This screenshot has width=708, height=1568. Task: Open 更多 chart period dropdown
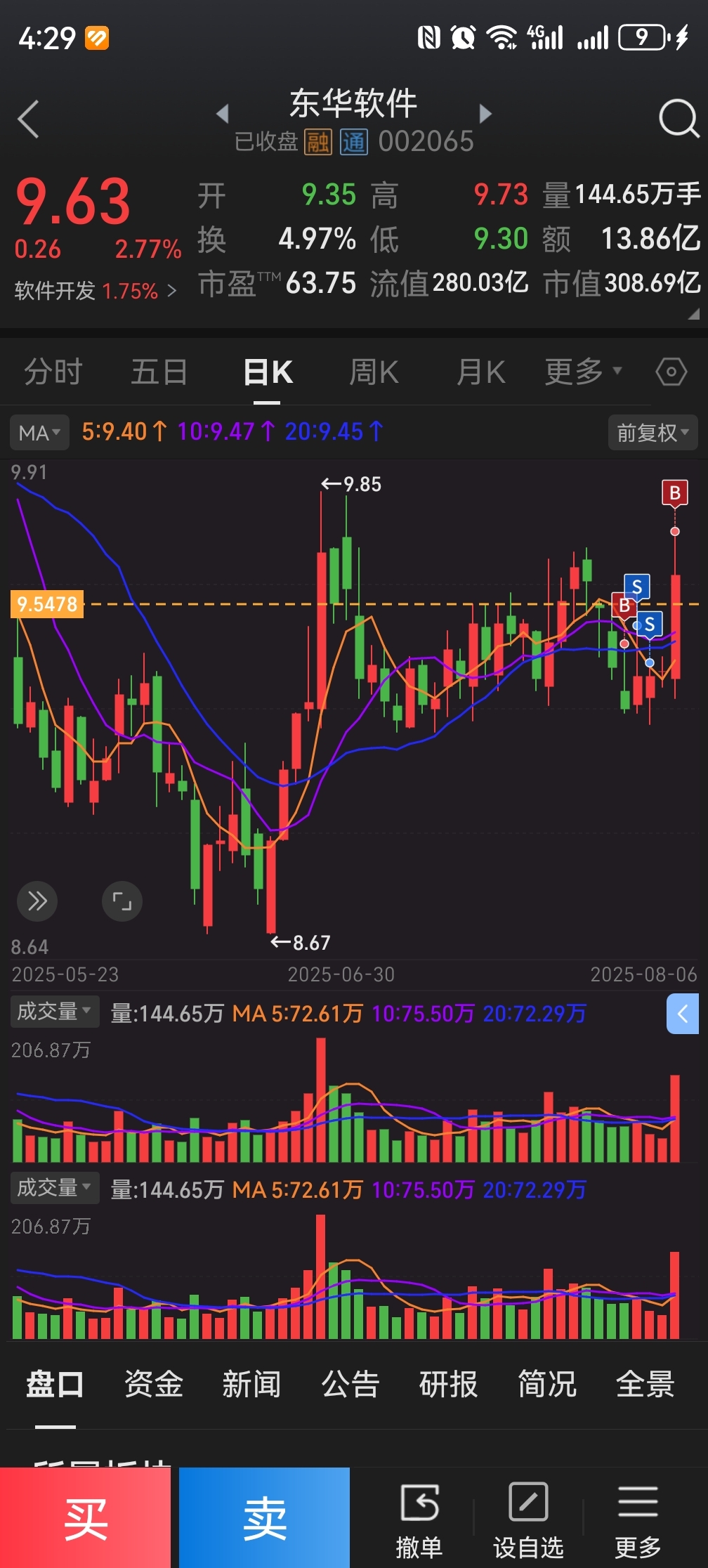pos(583,372)
